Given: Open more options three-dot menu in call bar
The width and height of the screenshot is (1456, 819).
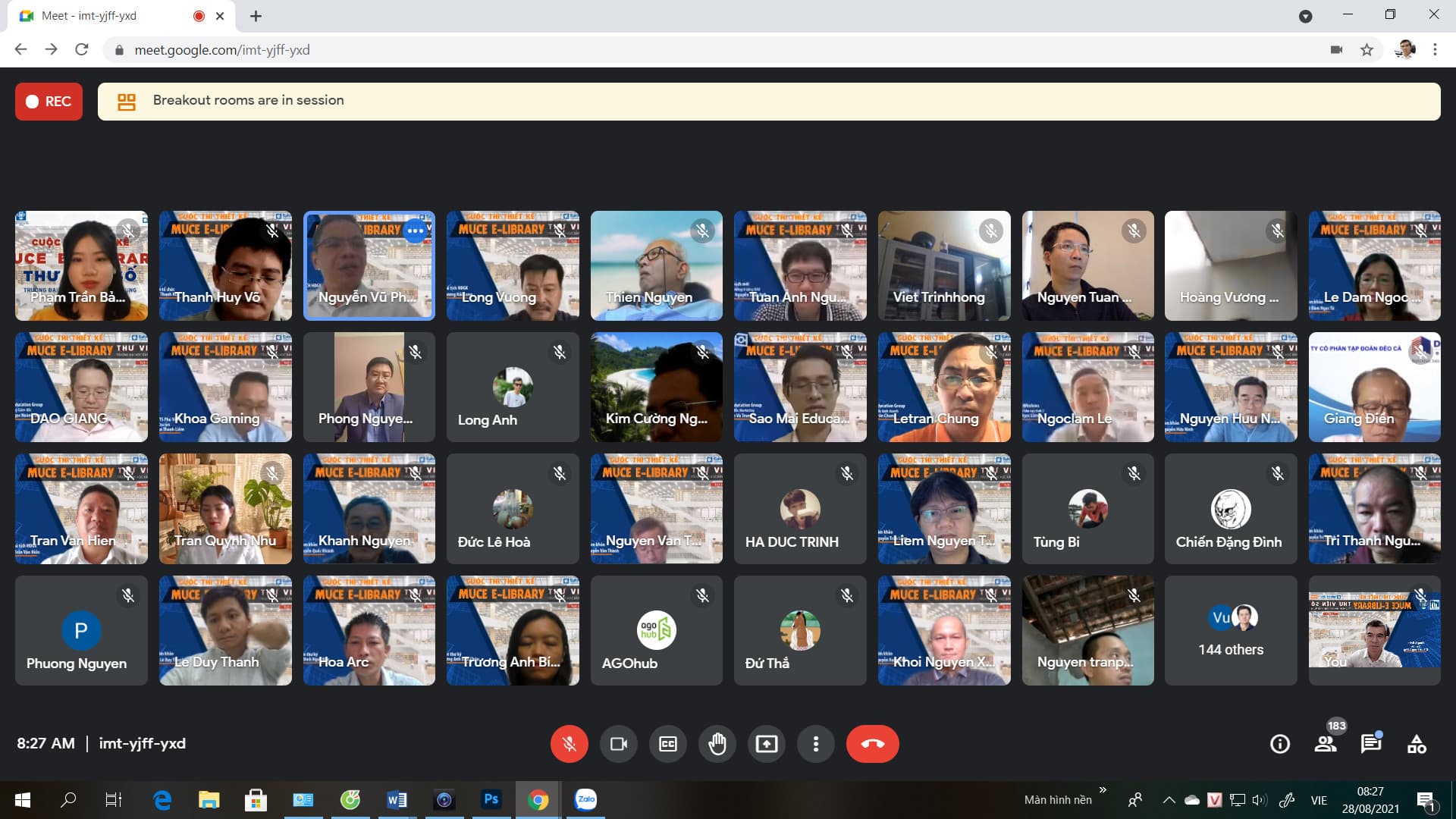Looking at the screenshot, I should pos(816,744).
